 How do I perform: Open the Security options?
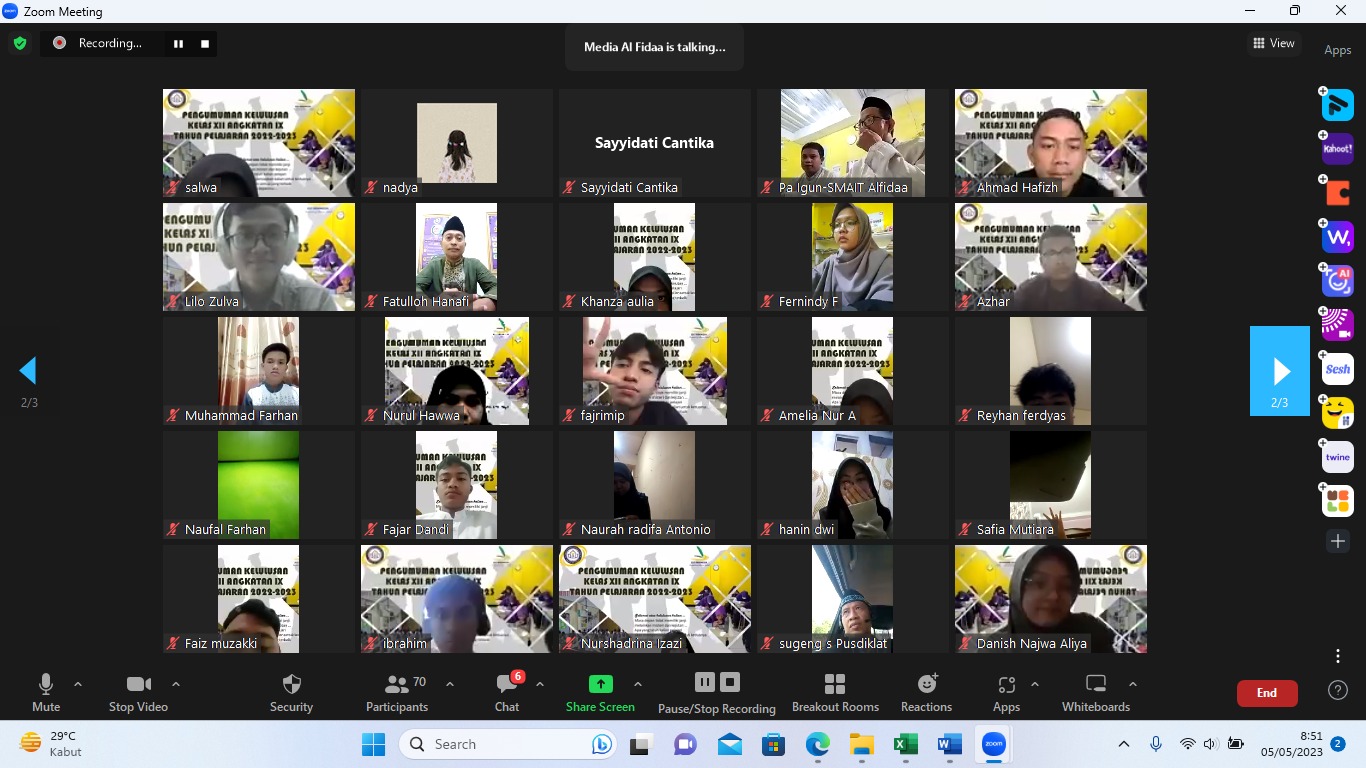tap(291, 692)
